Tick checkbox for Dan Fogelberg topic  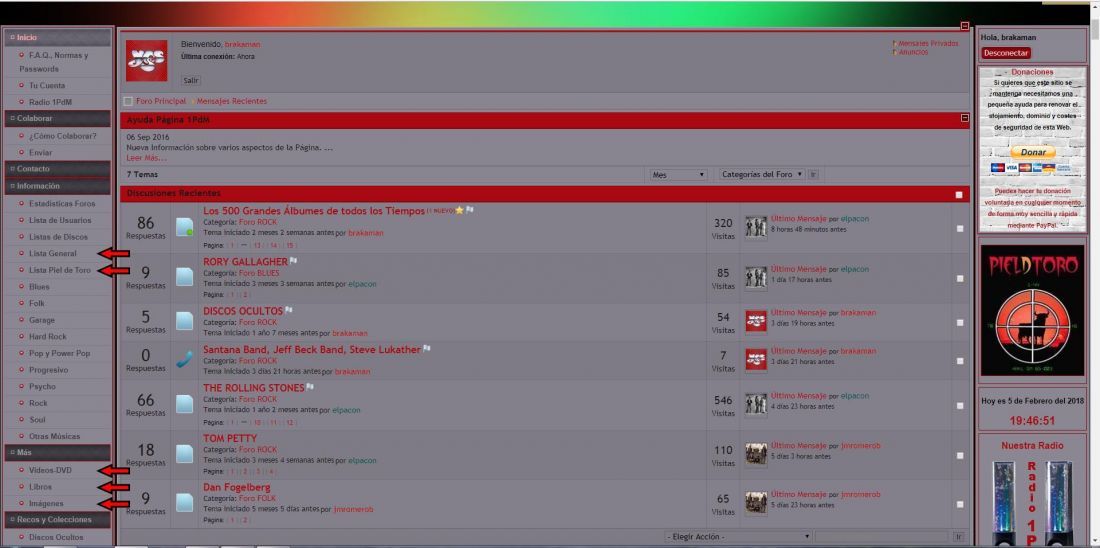point(960,504)
